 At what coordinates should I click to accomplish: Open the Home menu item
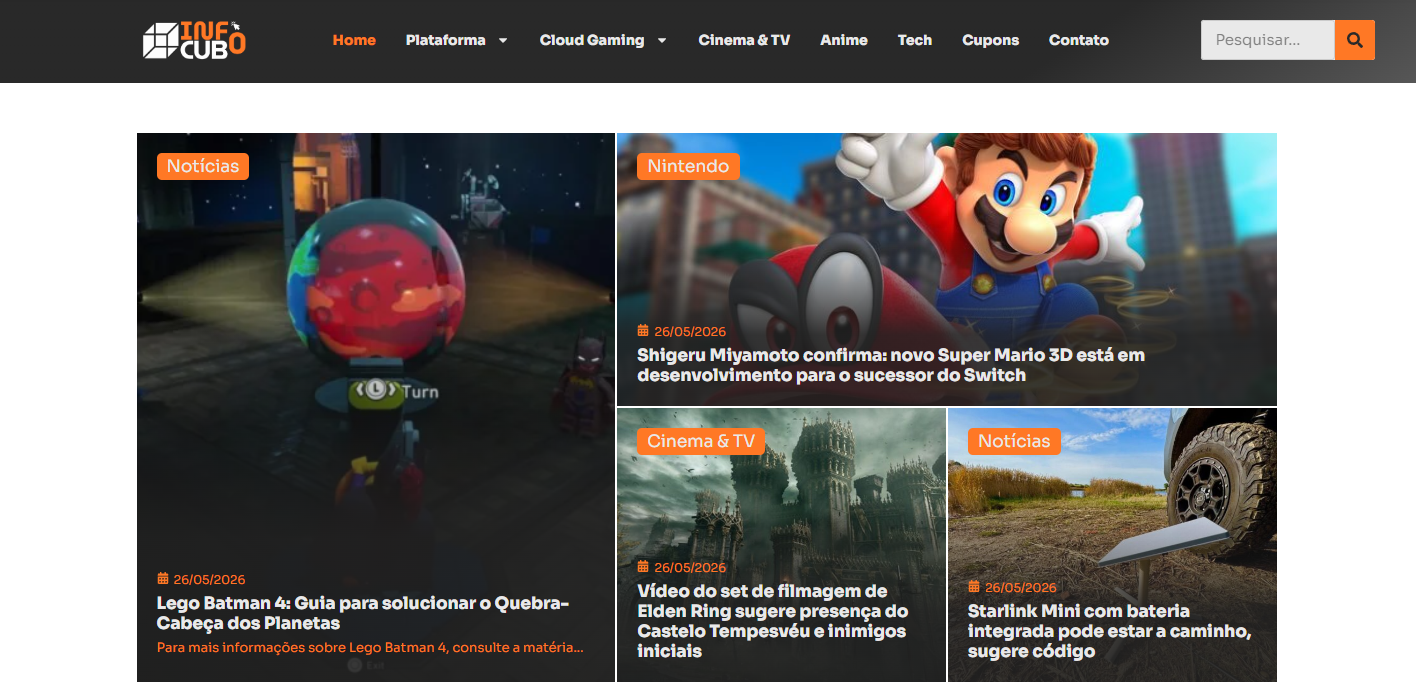(354, 40)
